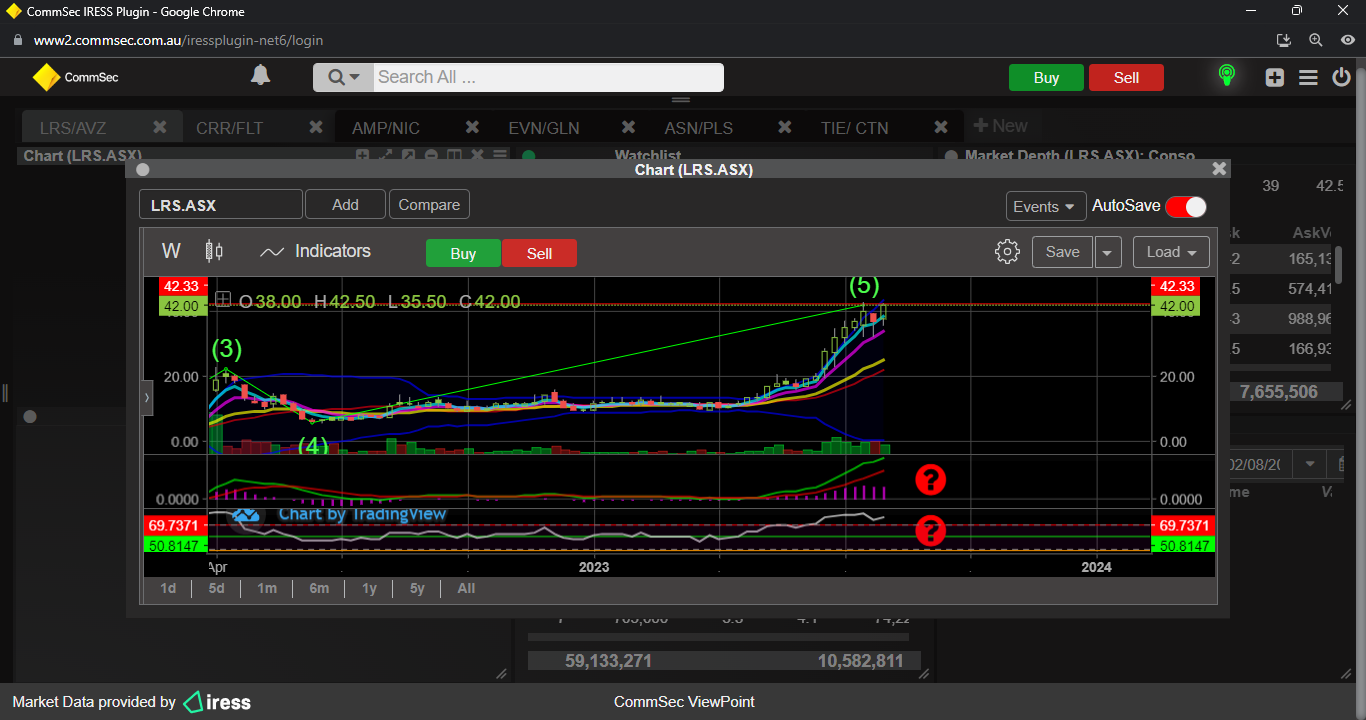Open the search type dropdown
Screen dimensions: 1366x720
tap(343, 77)
